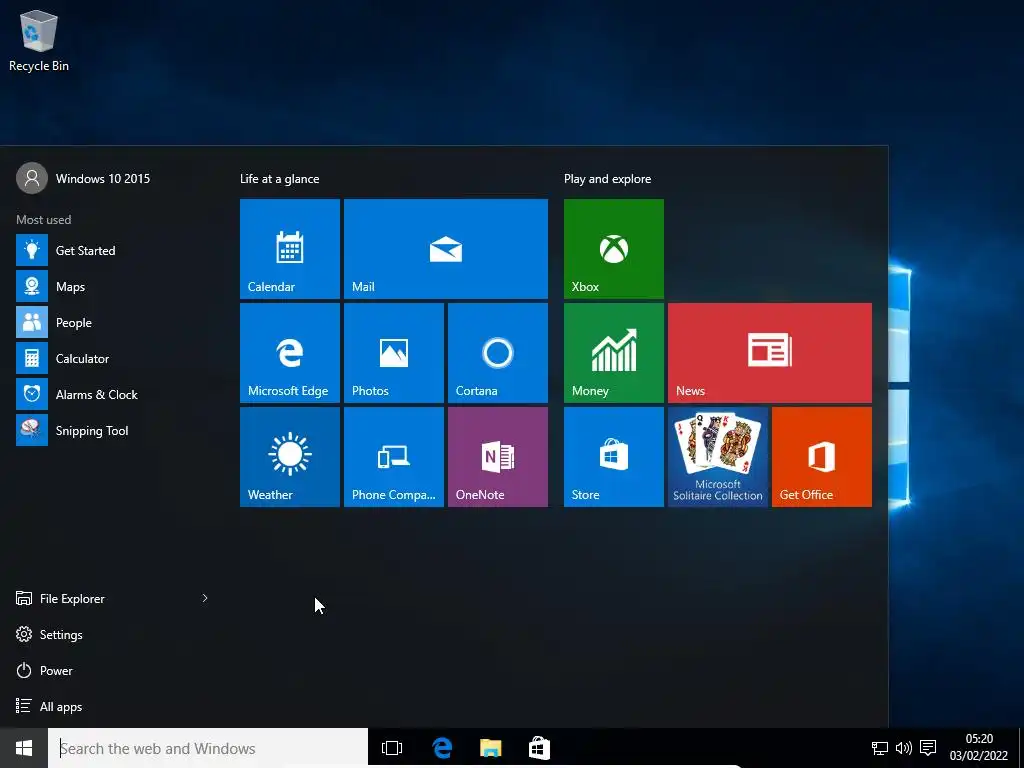Click the network icon in system tray
This screenshot has width=1024, height=768.
880,748
